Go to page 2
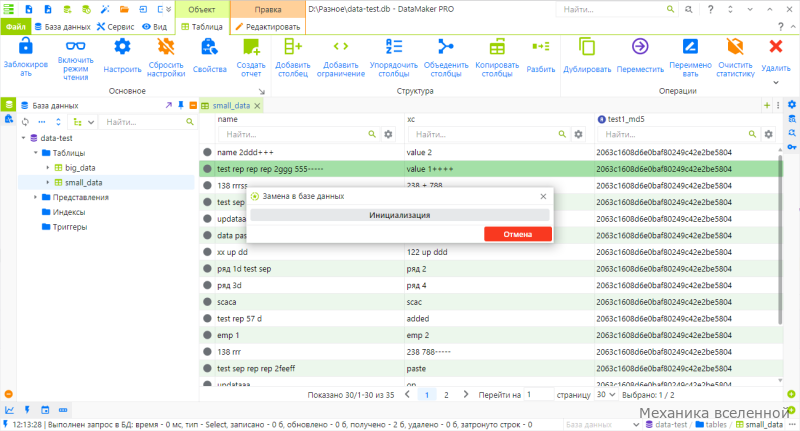The width and height of the screenshot is (800, 431). pos(446,395)
